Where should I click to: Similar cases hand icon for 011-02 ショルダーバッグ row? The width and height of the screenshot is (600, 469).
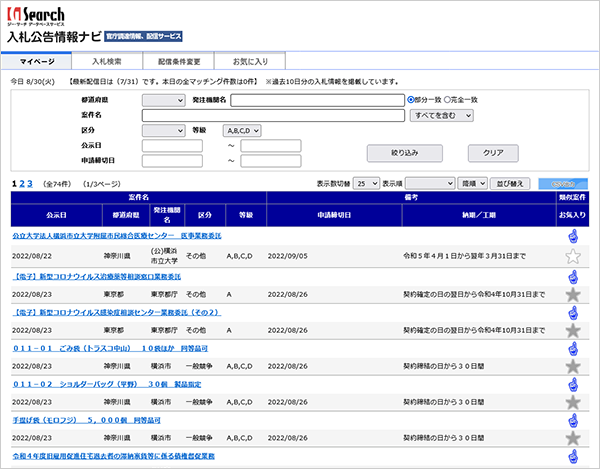[573, 385]
